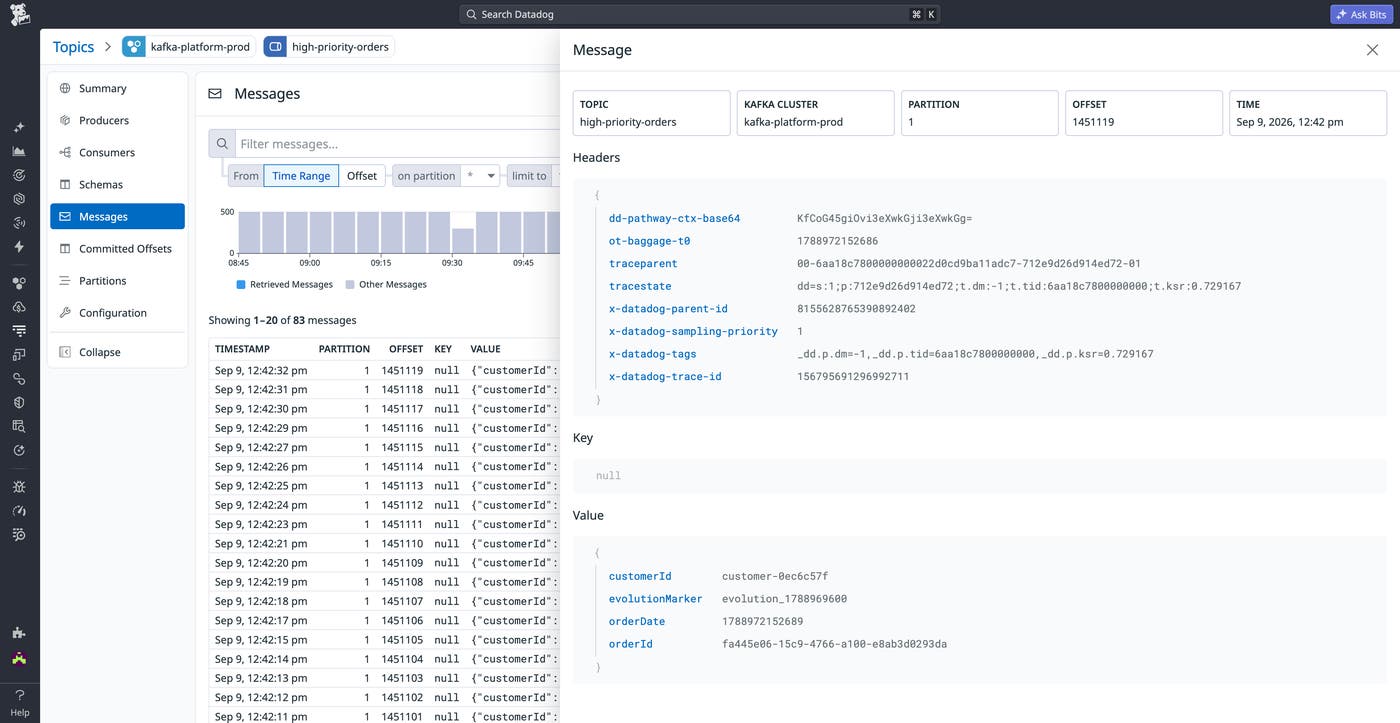Open the hexagon sidebar icon

pos(19,199)
